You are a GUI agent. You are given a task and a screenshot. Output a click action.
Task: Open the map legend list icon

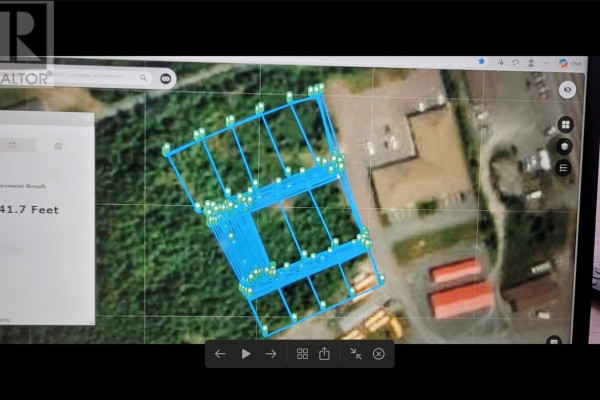pyautogui.click(x=563, y=168)
